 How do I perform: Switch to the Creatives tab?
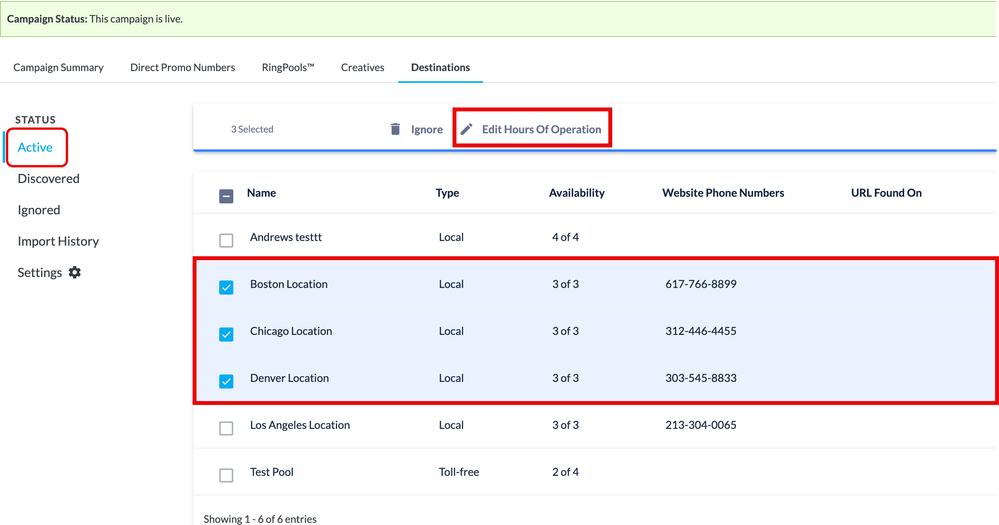[363, 67]
